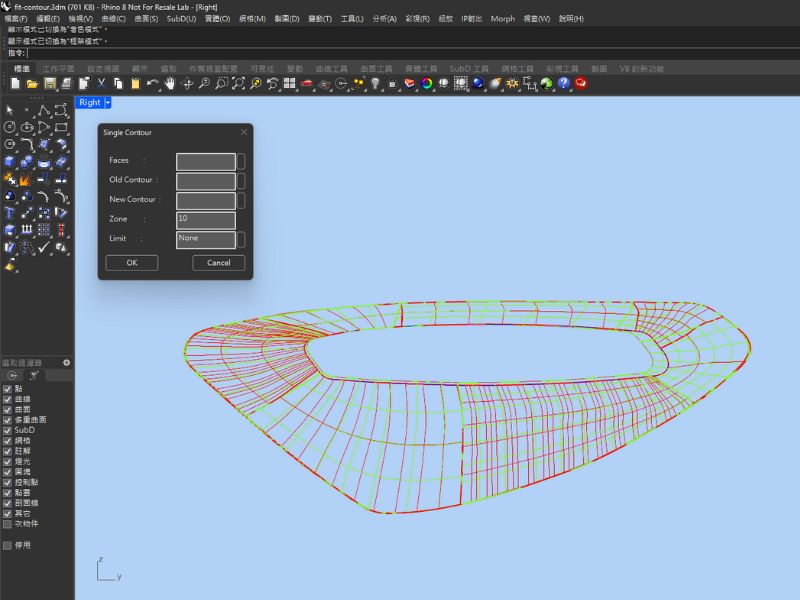Select the Box solid tool in sidebar
The image size is (800, 600).
9,161
